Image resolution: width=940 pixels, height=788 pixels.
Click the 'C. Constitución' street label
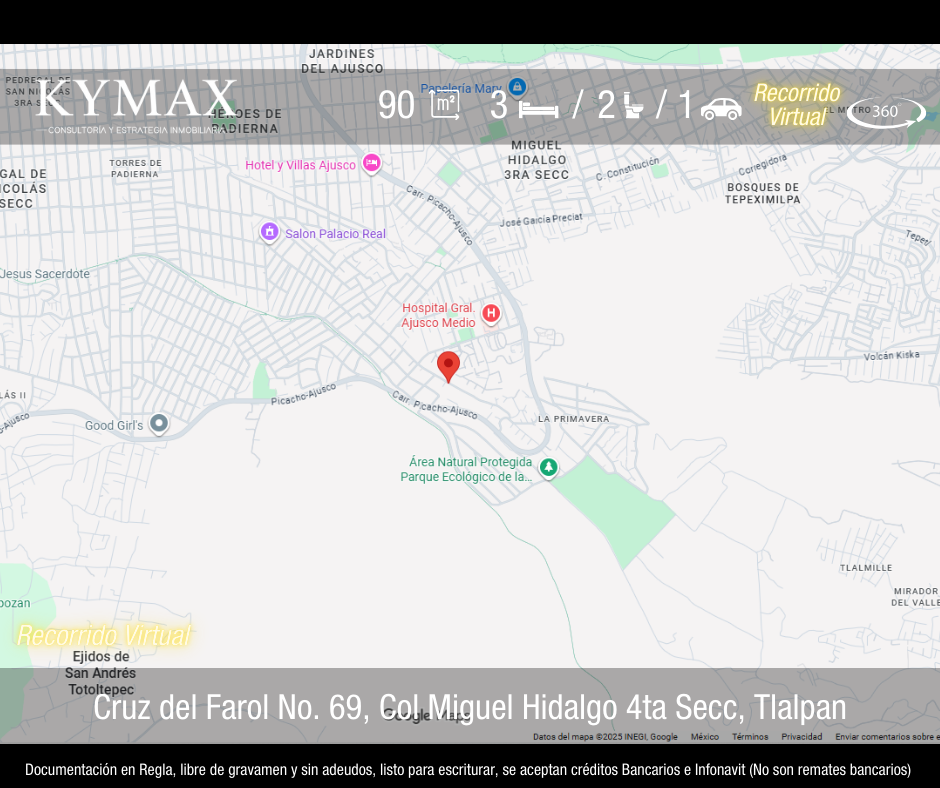627,168
